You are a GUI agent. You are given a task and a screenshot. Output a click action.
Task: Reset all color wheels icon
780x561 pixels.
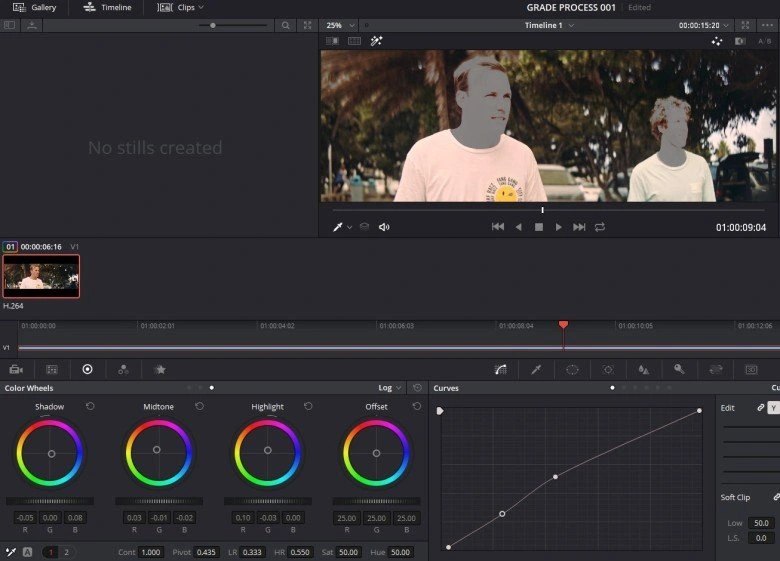[417, 388]
